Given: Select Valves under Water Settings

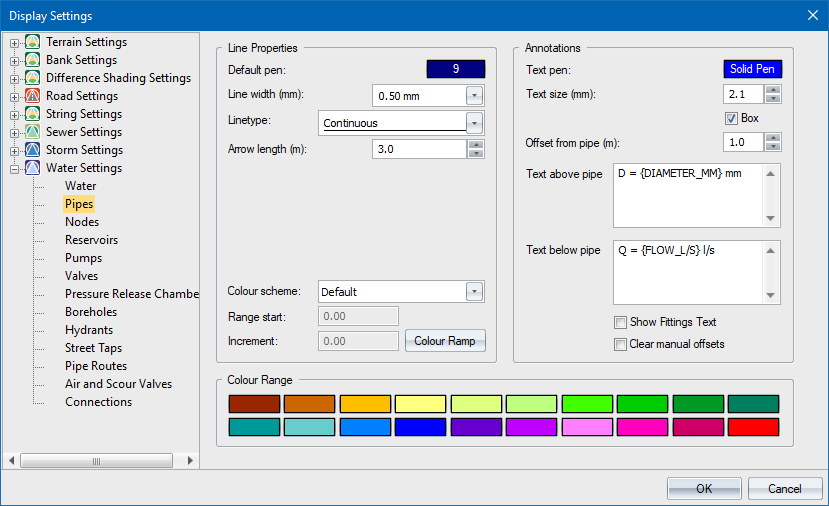Looking at the screenshot, I should 81,276.
